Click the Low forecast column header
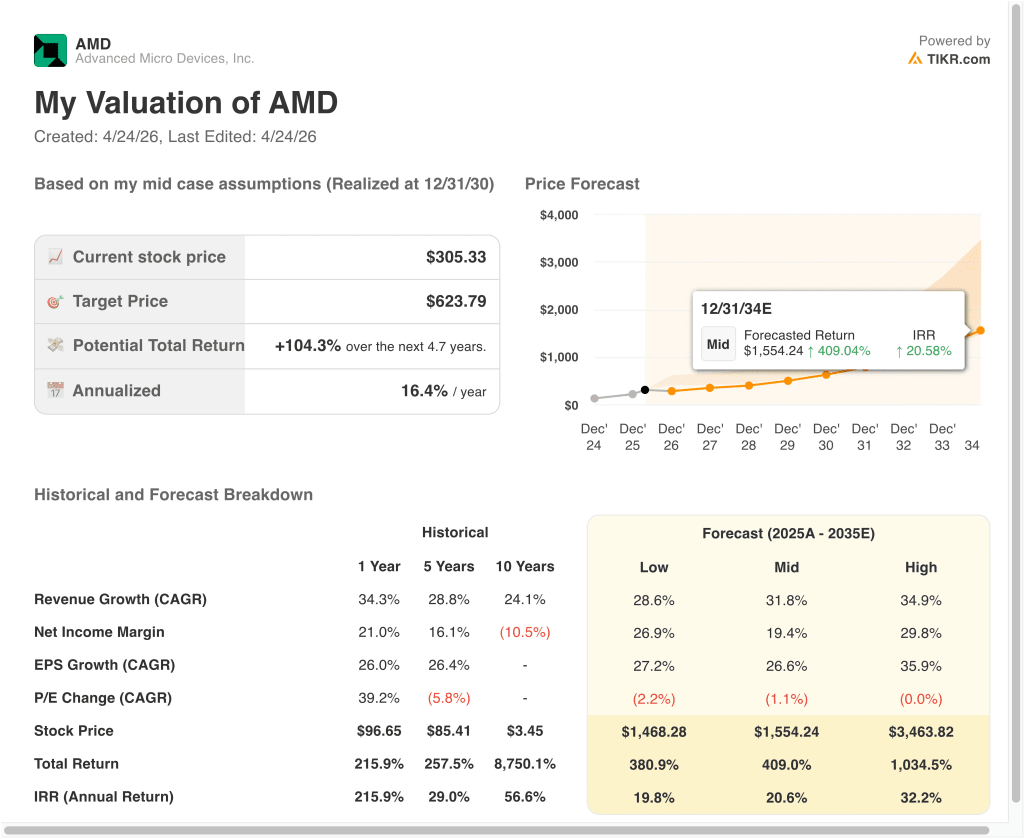The height and width of the screenshot is (839, 1024). pos(654,567)
